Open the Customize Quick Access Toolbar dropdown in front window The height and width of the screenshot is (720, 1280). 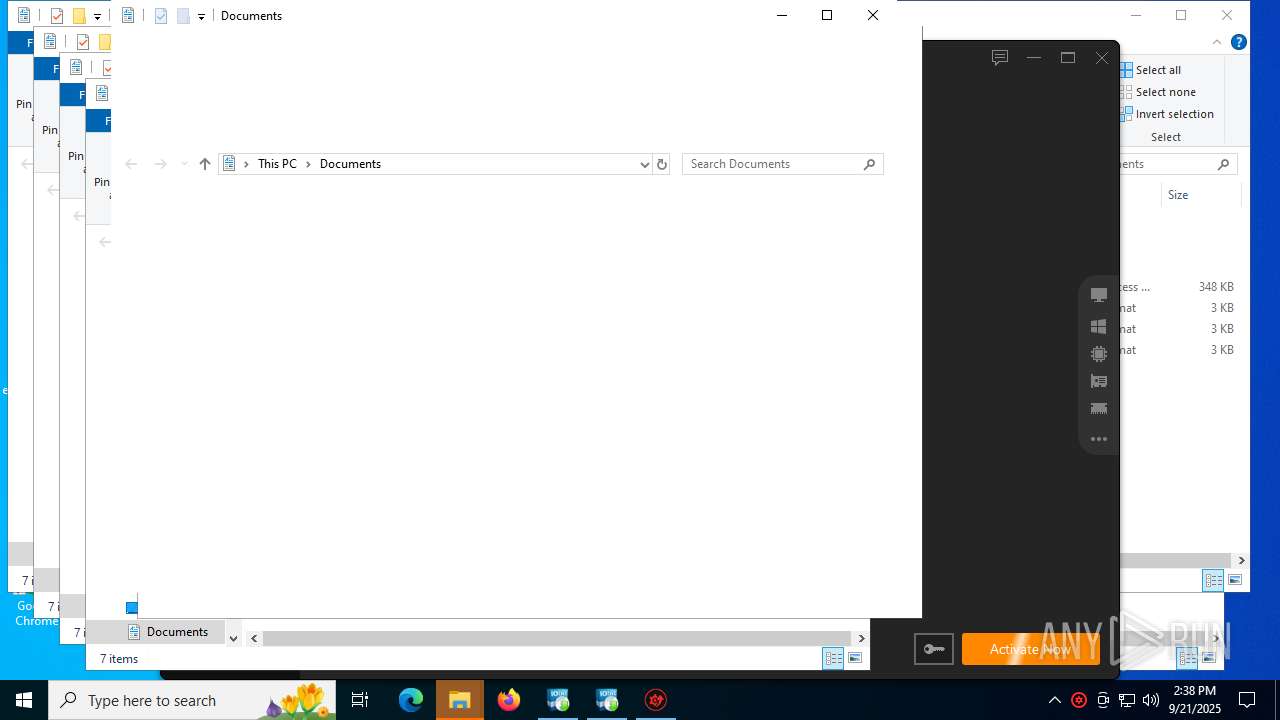tap(201, 16)
